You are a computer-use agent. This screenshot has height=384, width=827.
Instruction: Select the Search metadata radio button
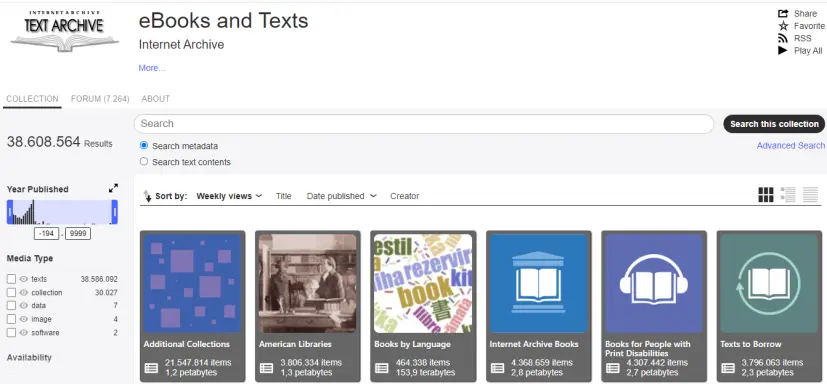[x=143, y=146]
